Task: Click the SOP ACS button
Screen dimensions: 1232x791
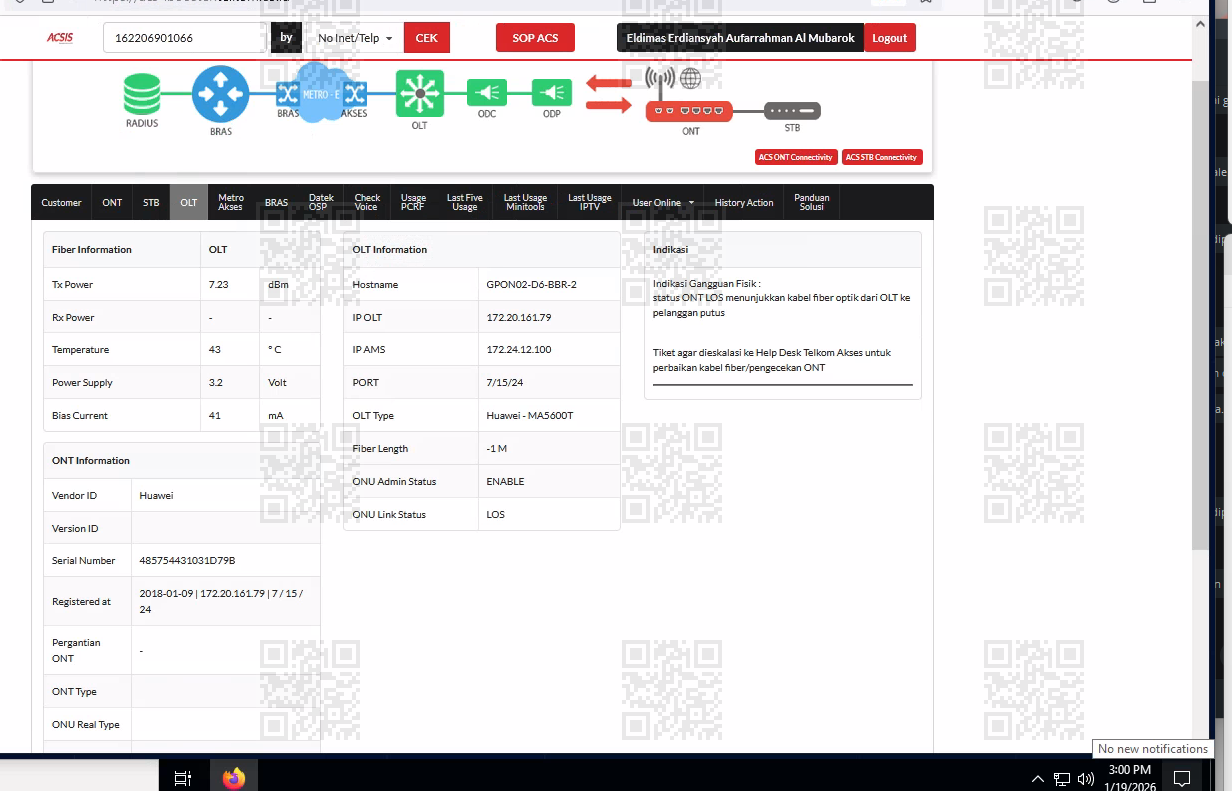Action: click(535, 38)
